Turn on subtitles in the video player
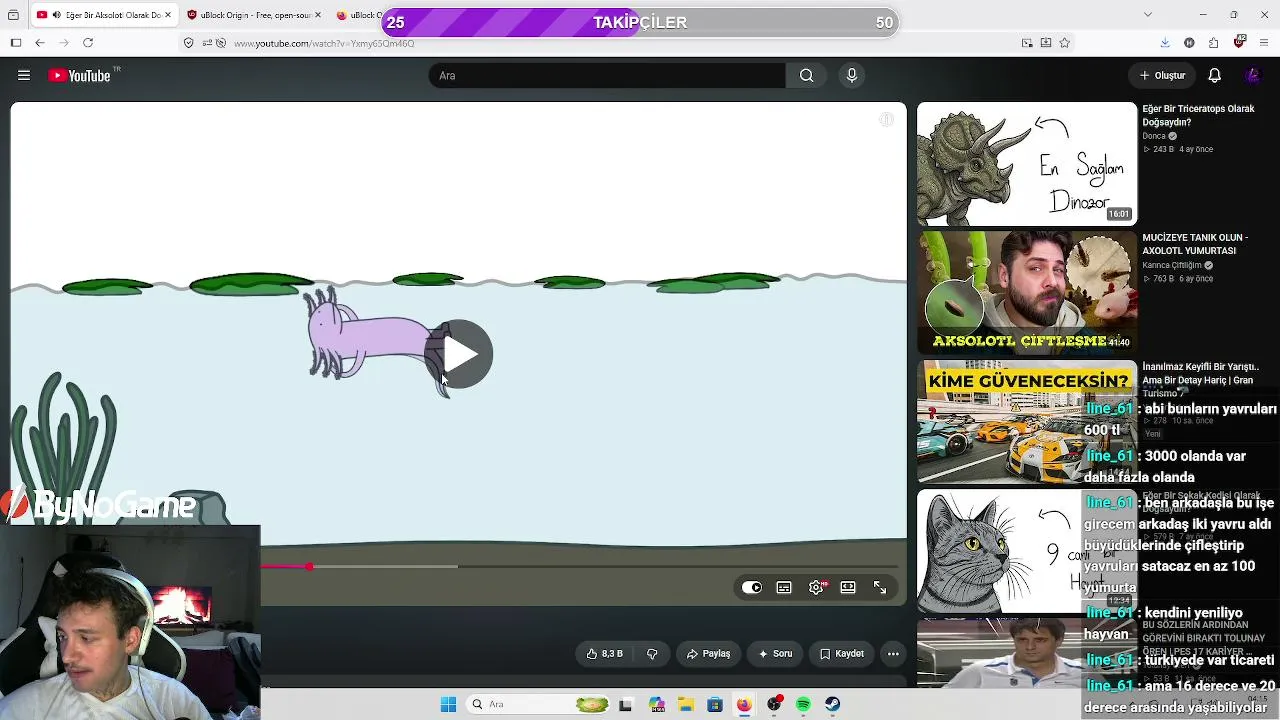Screen dimensions: 1280x720 coord(784,587)
